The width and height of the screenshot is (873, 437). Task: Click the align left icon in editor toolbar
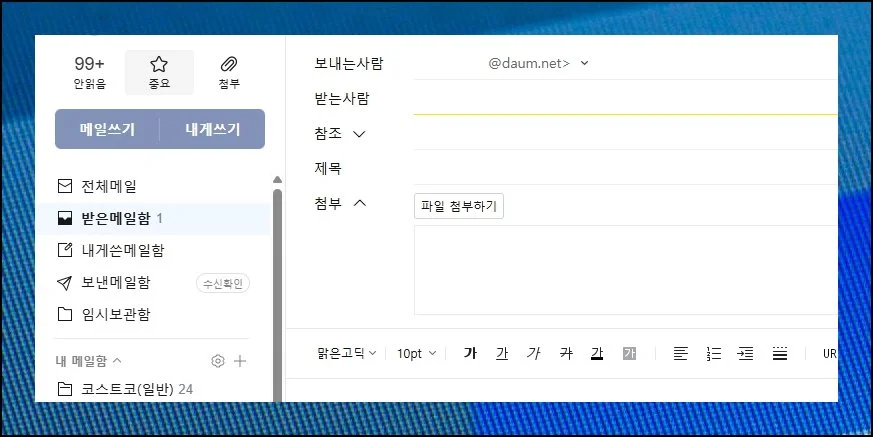click(680, 353)
